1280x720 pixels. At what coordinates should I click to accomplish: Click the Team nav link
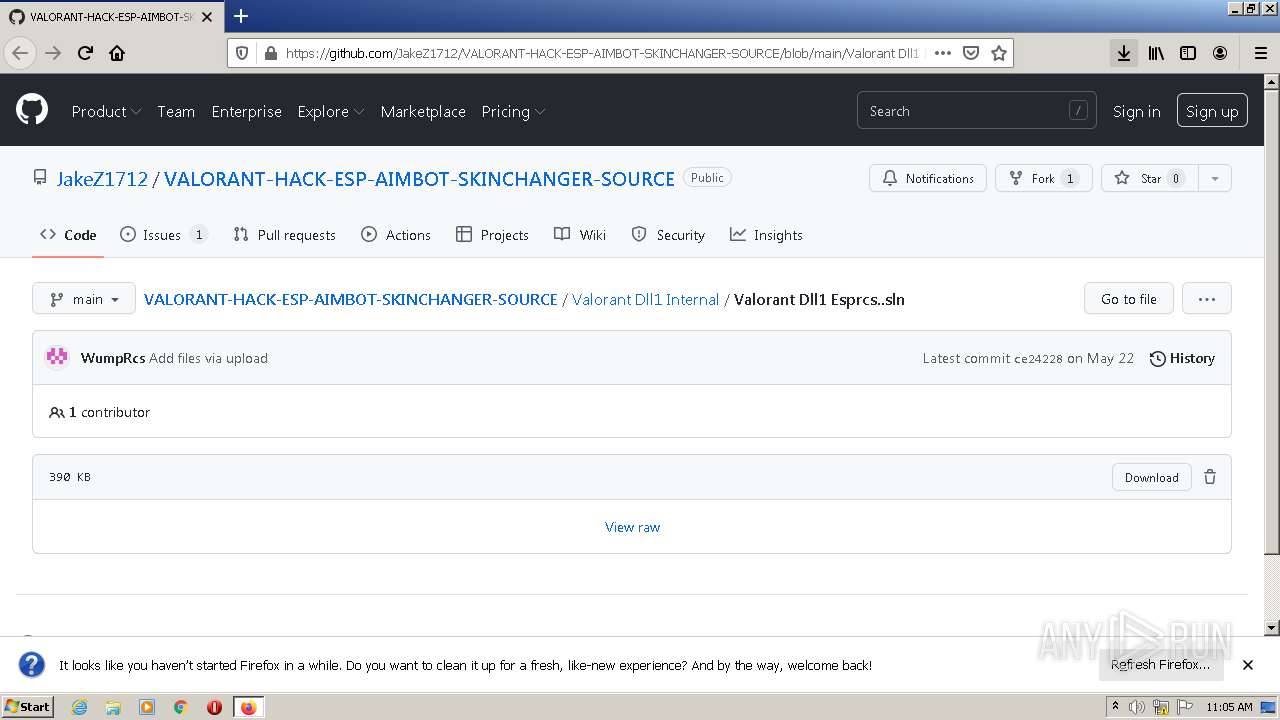click(176, 111)
